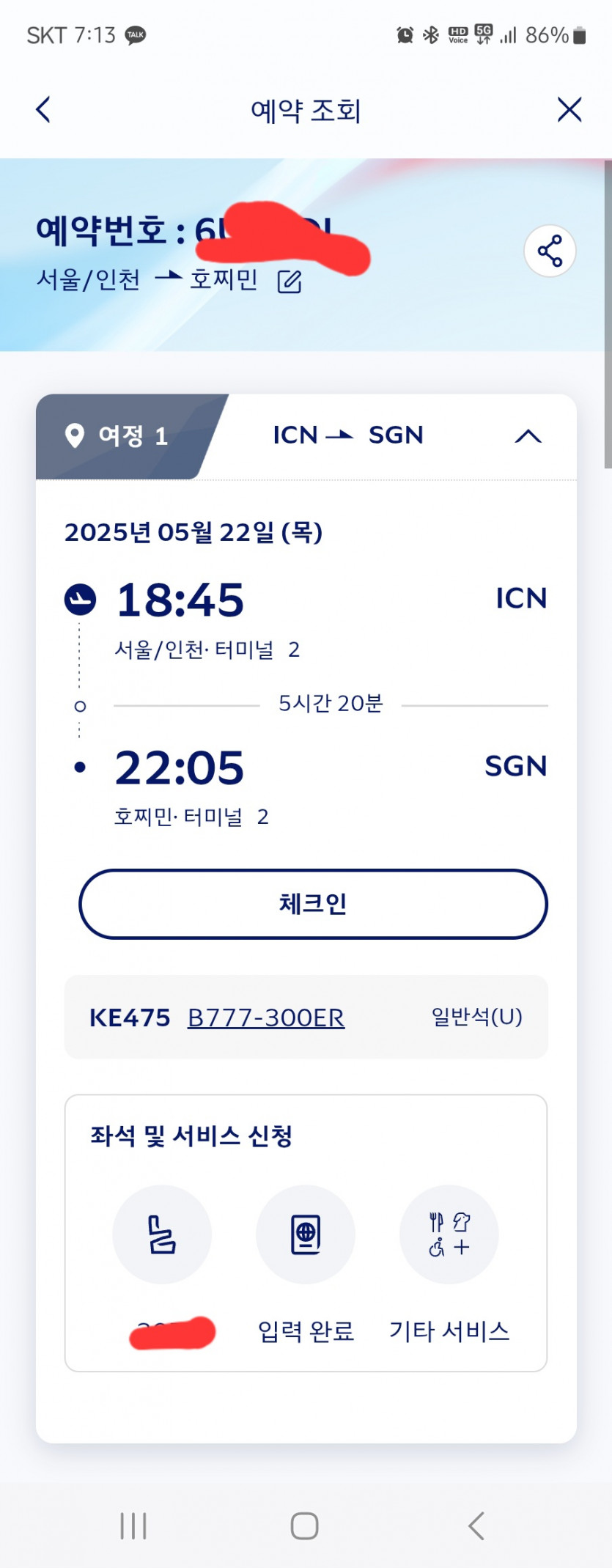This screenshot has width=612, height=1568.
Task: Close the reservation lookup screen with the X
Action: coord(569,110)
